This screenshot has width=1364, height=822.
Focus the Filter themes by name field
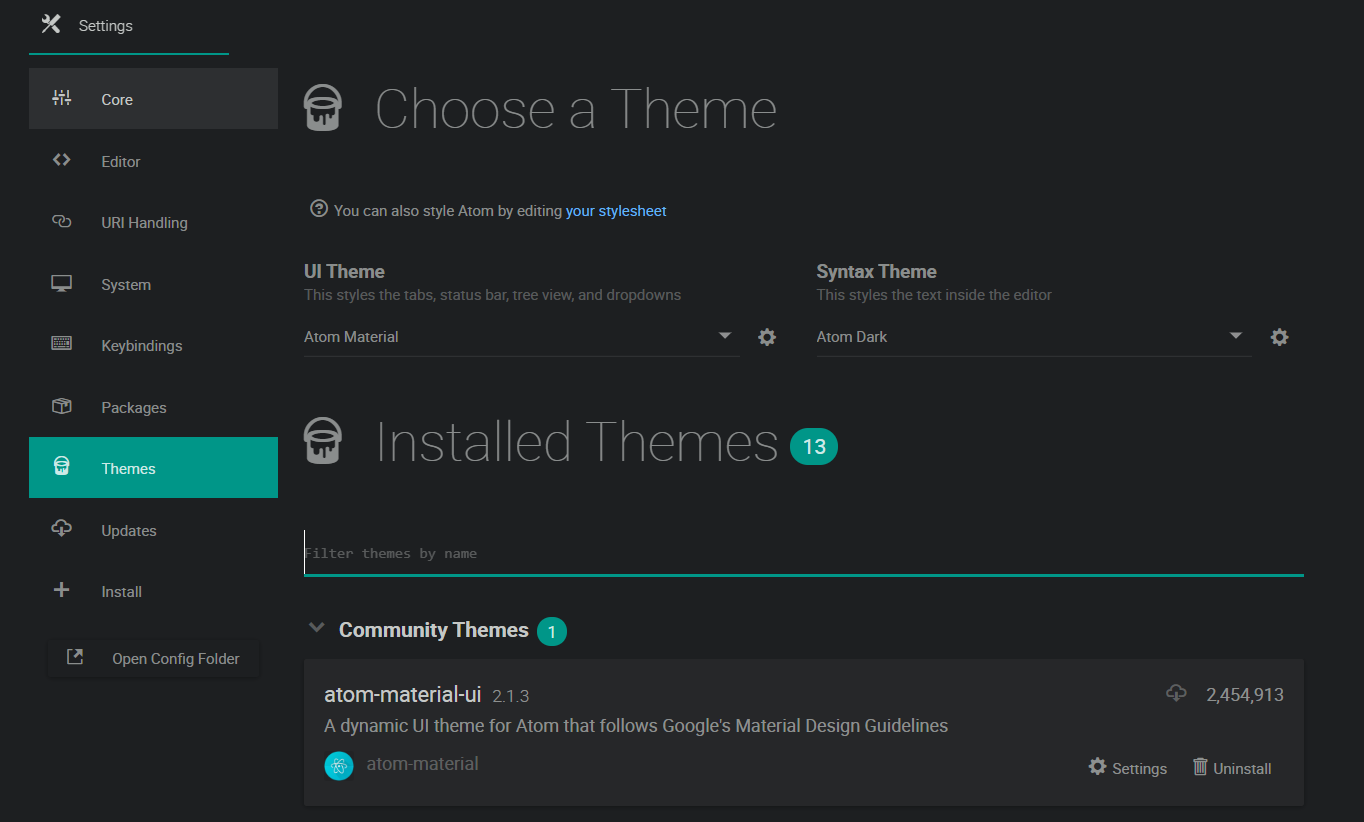point(804,553)
